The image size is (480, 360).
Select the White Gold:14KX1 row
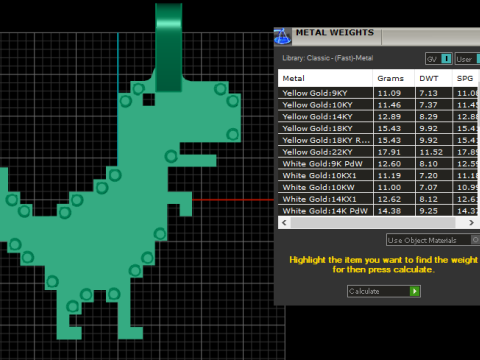379,199
